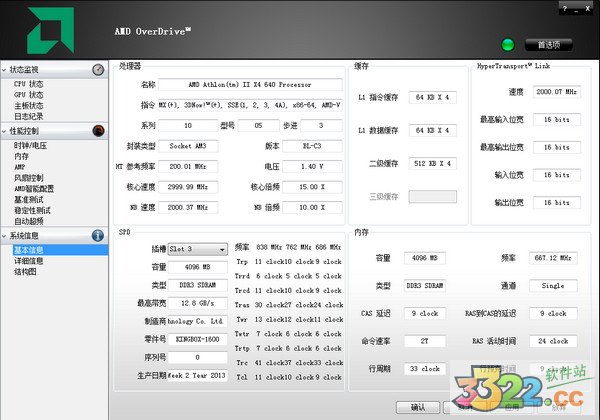The height and width of the screenshot is (420, 600).
Task: Click the 核心速度 2999.99 MHz field
Action: (188, 187)
